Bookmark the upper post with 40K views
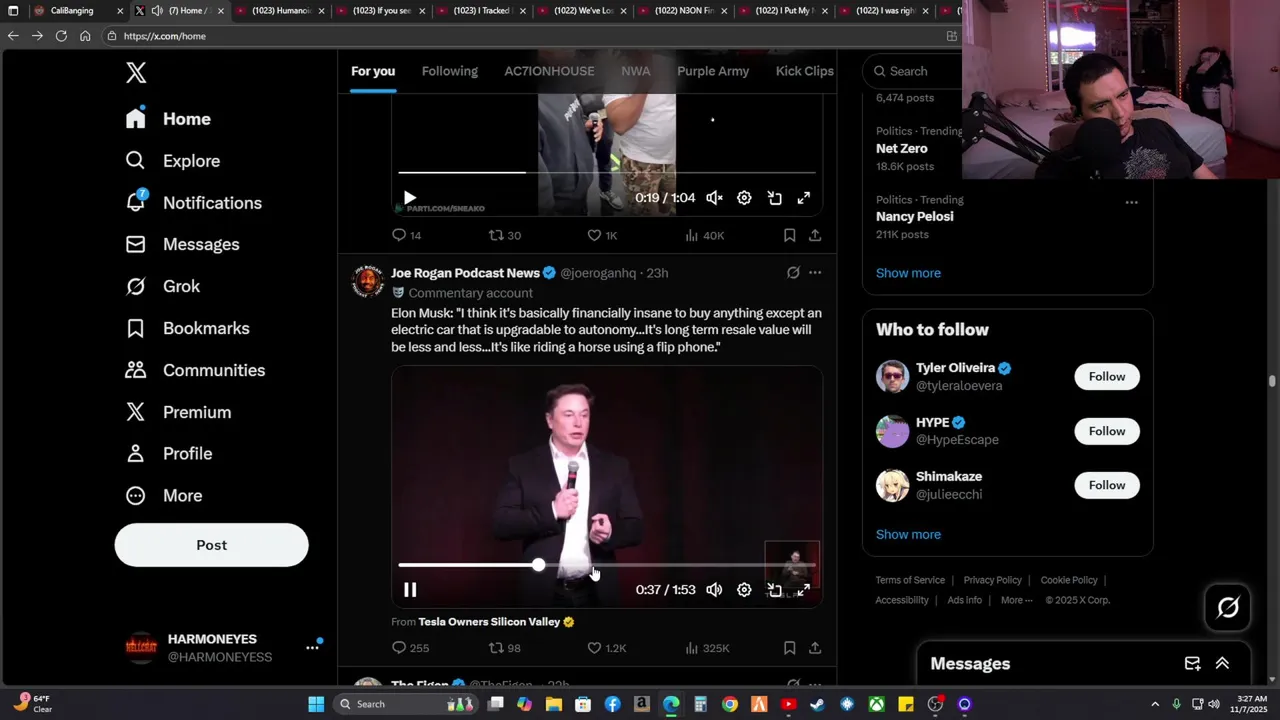Screen dimensions: 1280x720 pyautogui.click(x=789, y=235)
